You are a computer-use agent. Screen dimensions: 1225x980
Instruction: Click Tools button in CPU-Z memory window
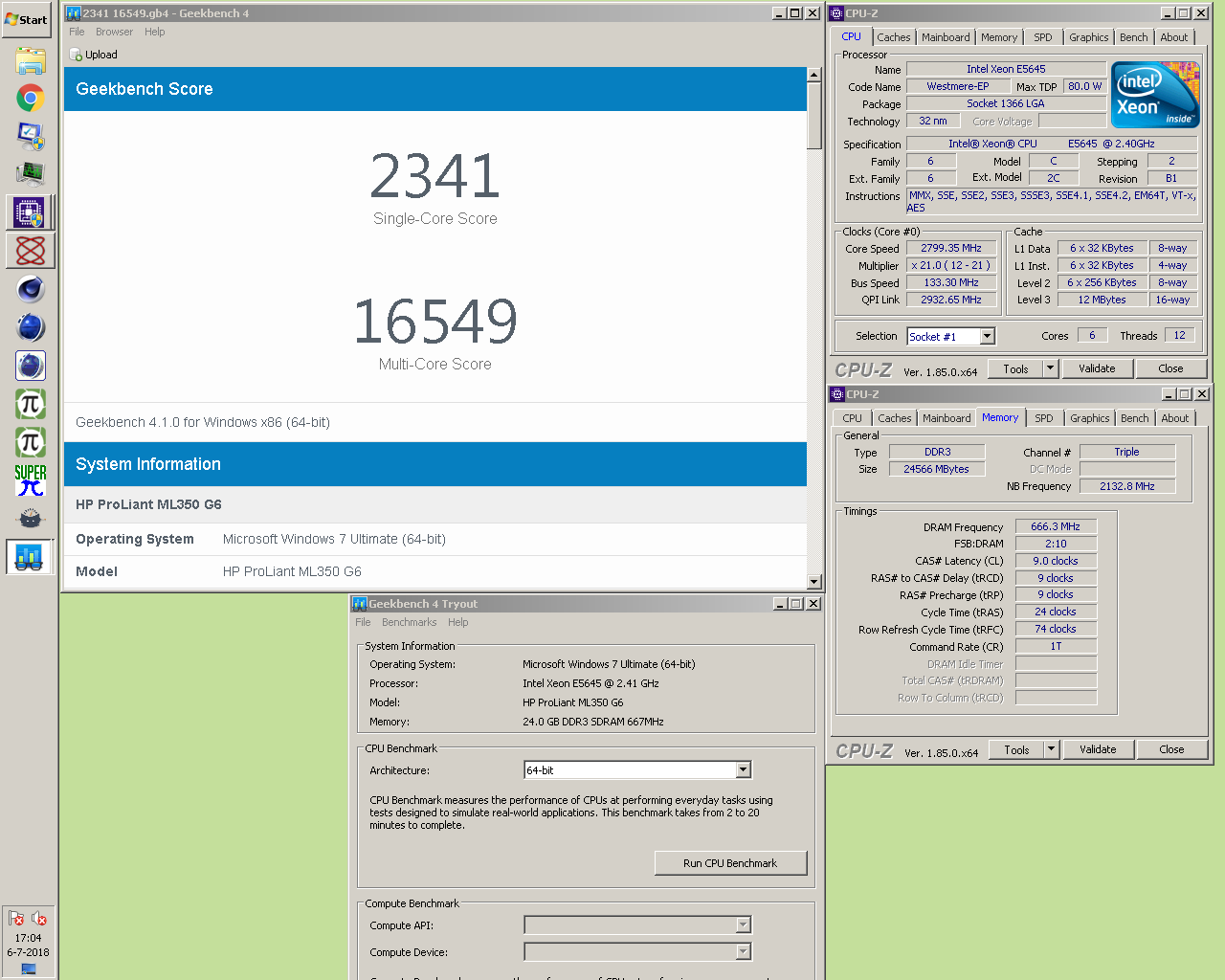1016,749
